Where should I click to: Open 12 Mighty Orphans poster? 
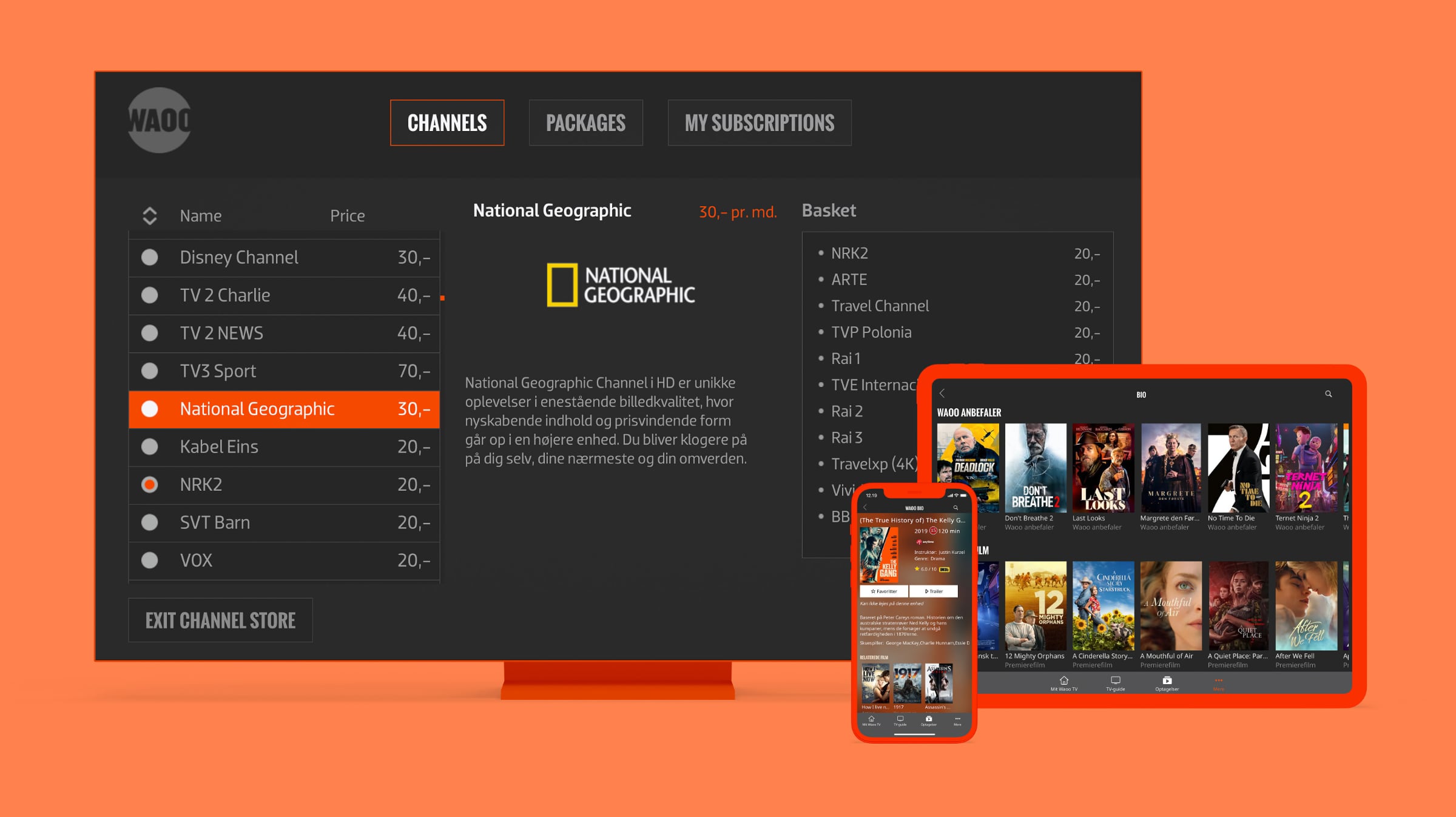coord(1036,605)
